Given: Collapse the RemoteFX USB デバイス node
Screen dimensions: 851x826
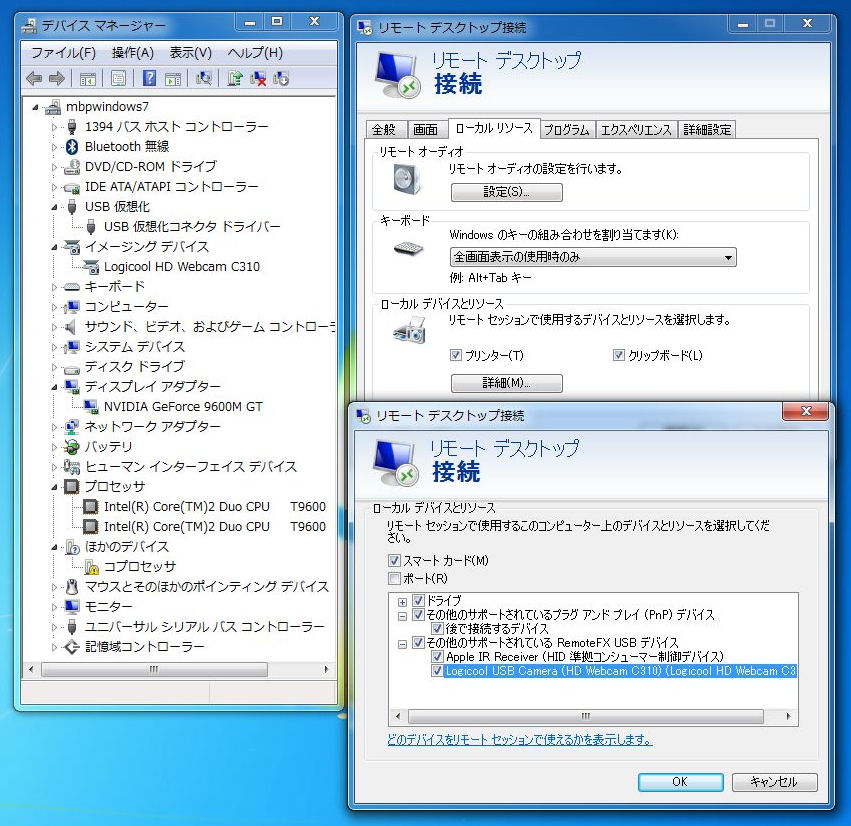Looking at the screenshot, I should tap(402, 645).
